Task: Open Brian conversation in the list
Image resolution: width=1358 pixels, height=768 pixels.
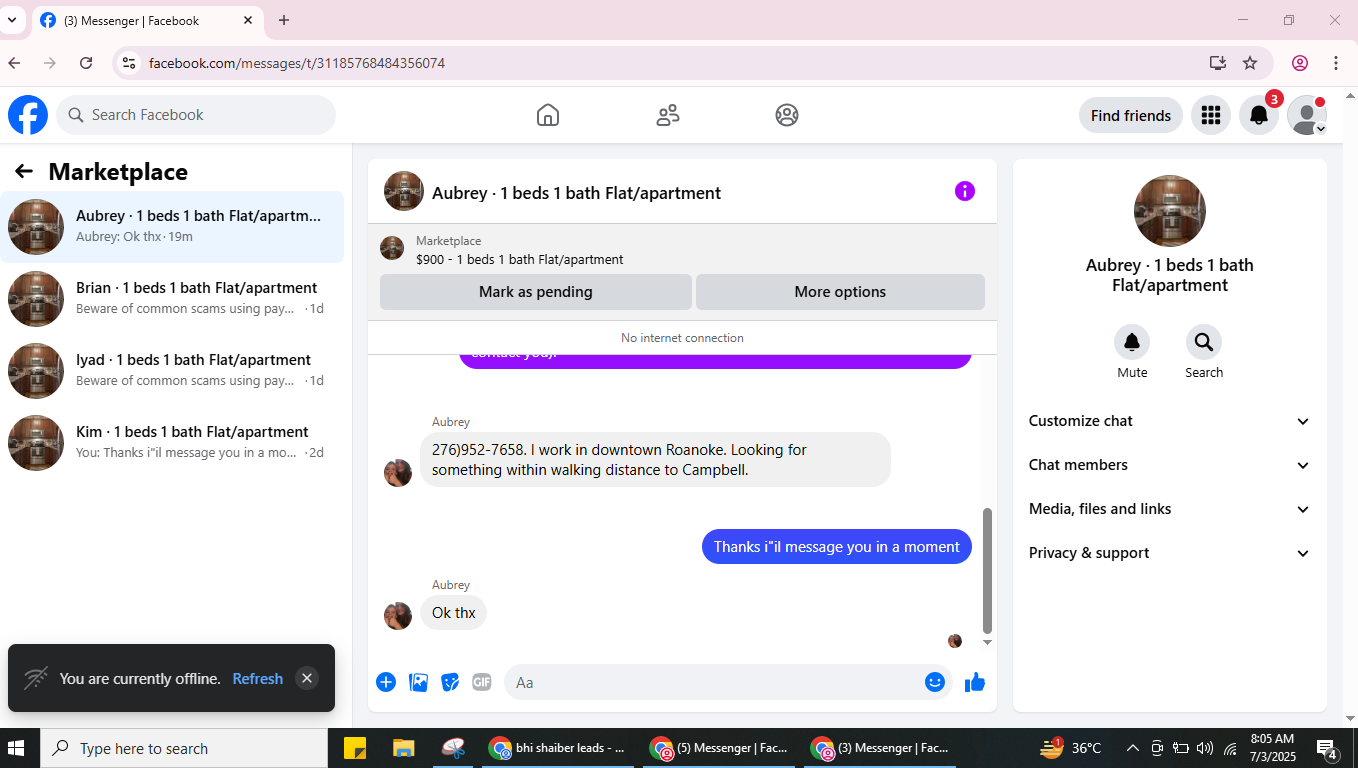Action: coord(172,299)
